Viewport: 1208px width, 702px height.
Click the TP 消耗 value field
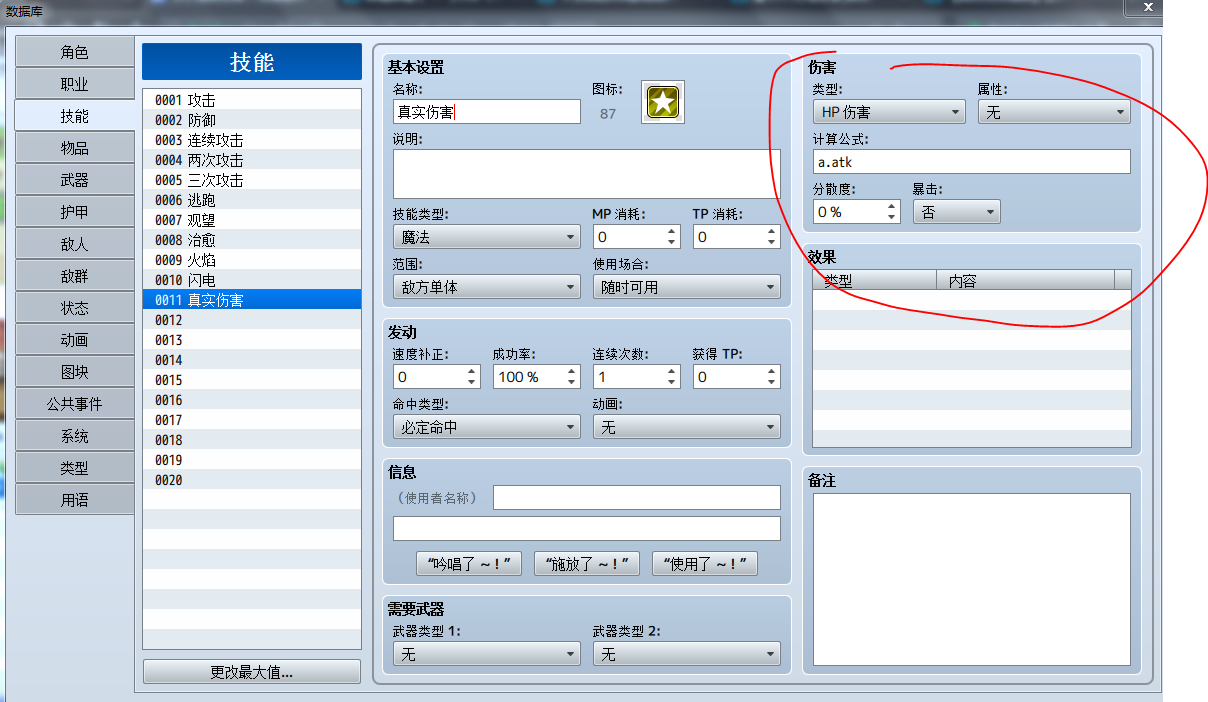point(736,237)
